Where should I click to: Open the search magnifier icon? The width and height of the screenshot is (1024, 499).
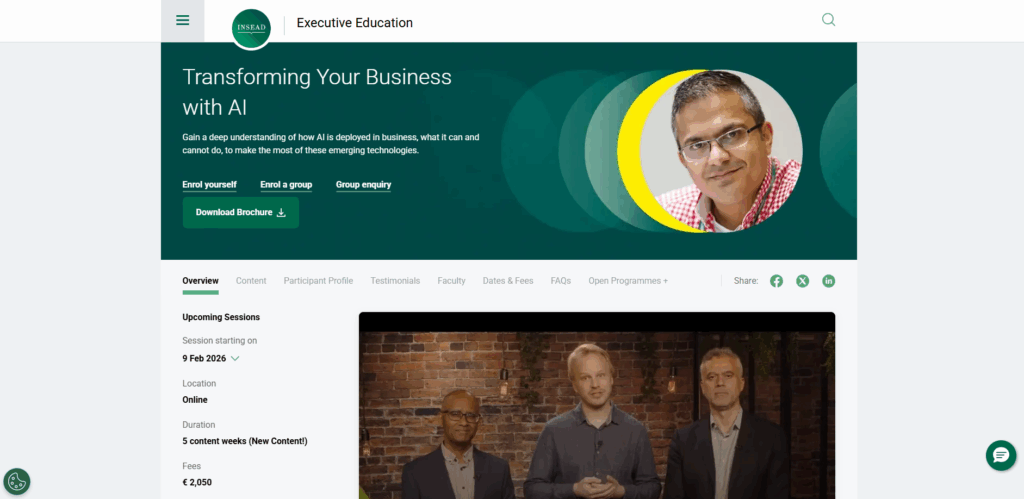828,20
